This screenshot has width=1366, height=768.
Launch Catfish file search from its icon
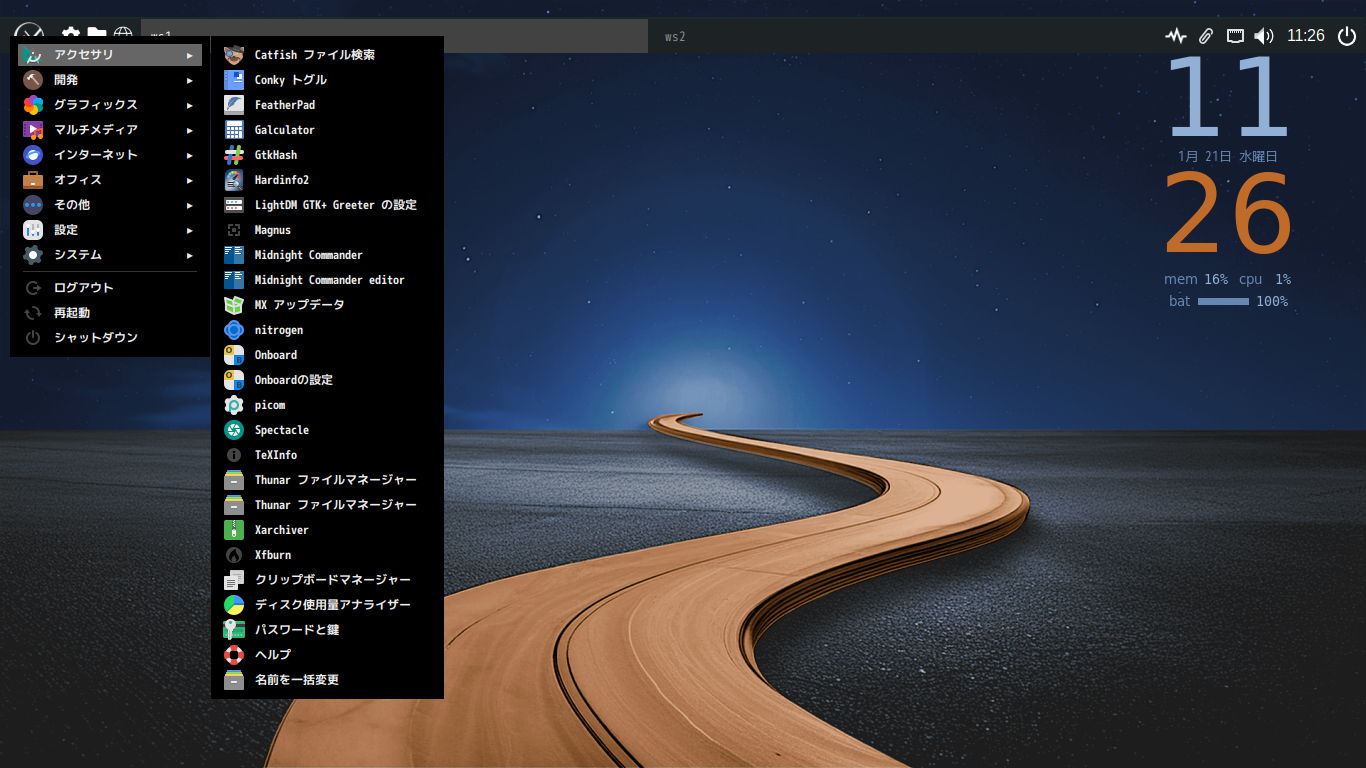pos(234,55)
